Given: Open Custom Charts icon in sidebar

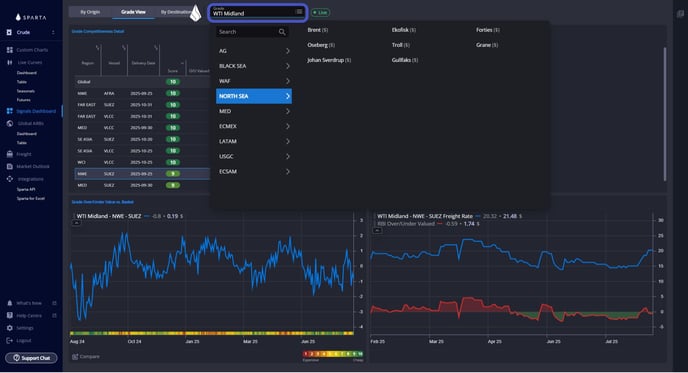Looking at the screenshot, I should coord(10,50).
